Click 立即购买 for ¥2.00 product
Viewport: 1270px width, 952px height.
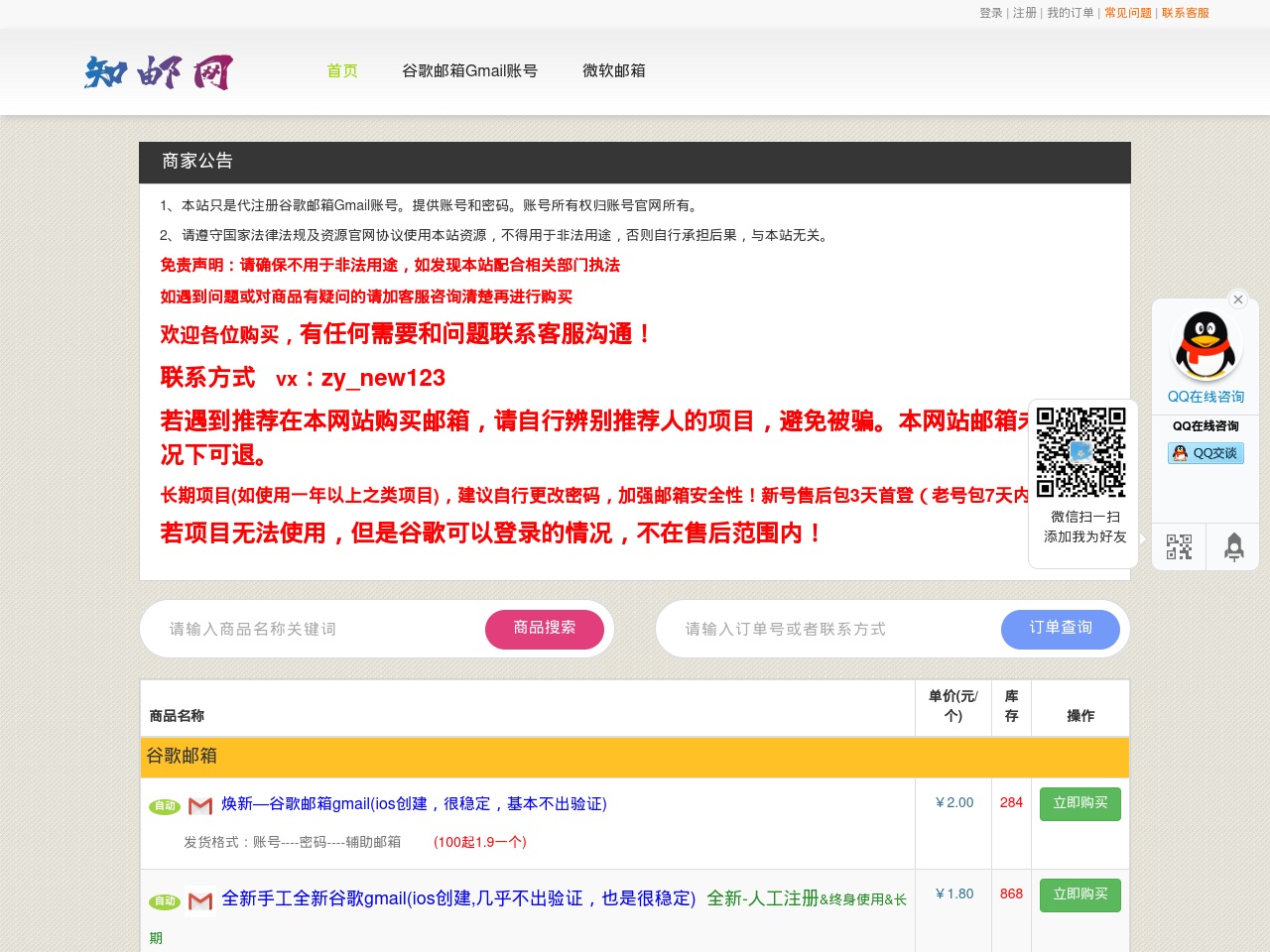(x=1080, y=803)
